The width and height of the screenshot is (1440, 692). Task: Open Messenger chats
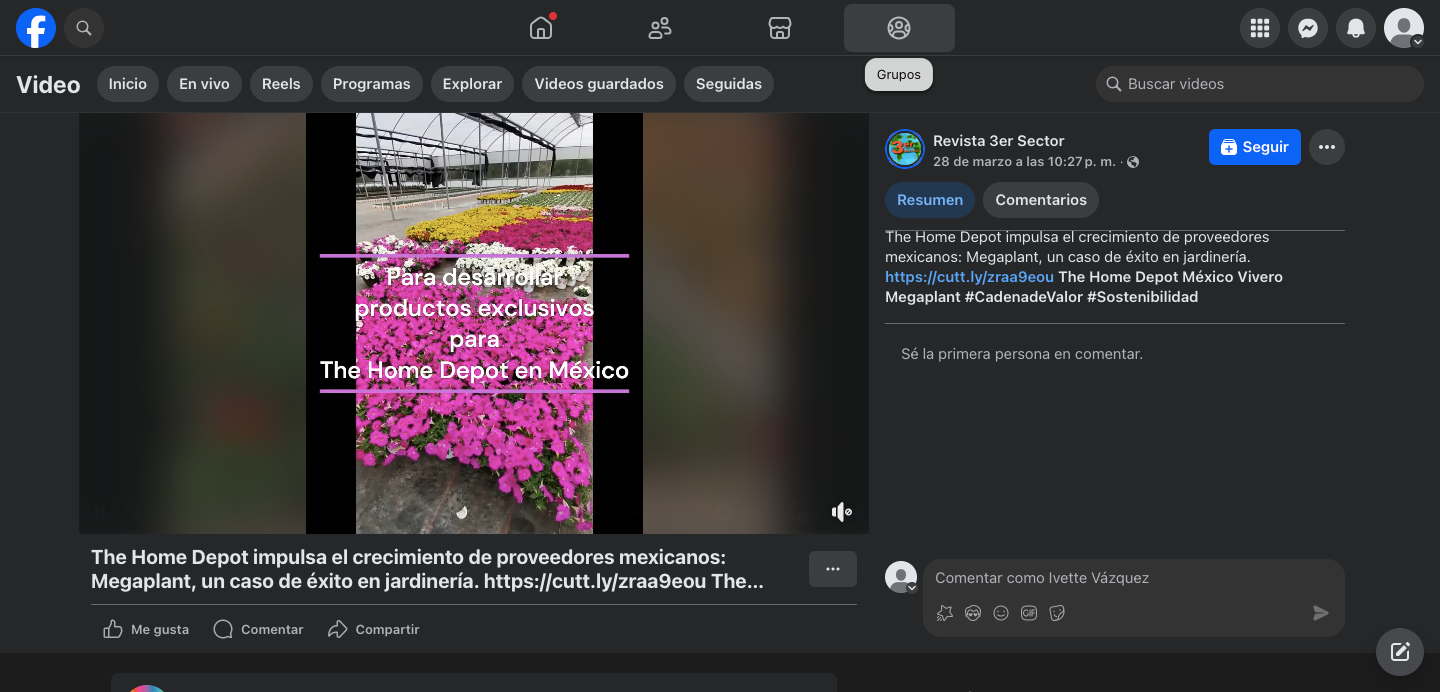(1308, 28)
